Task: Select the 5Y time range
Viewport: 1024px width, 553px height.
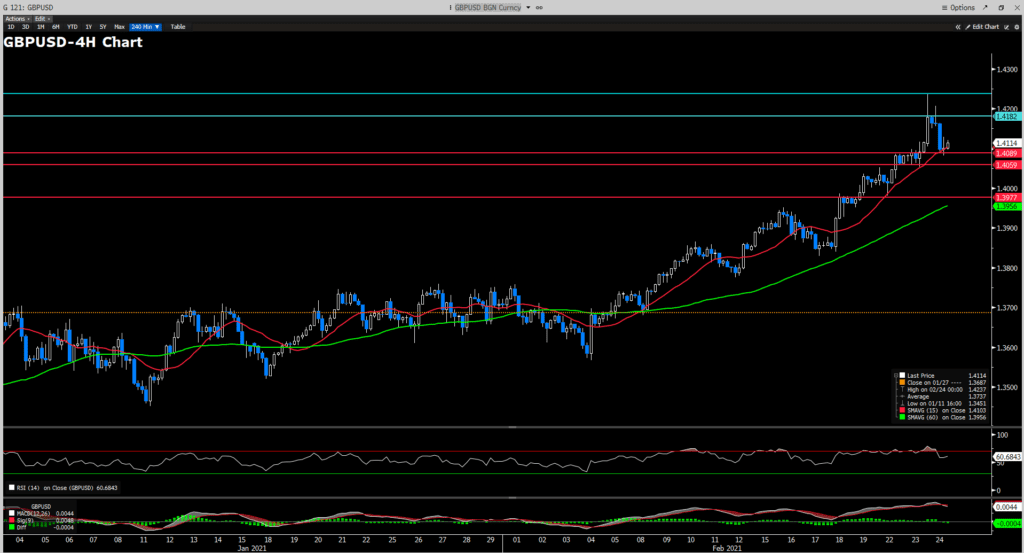Action: 103,27
